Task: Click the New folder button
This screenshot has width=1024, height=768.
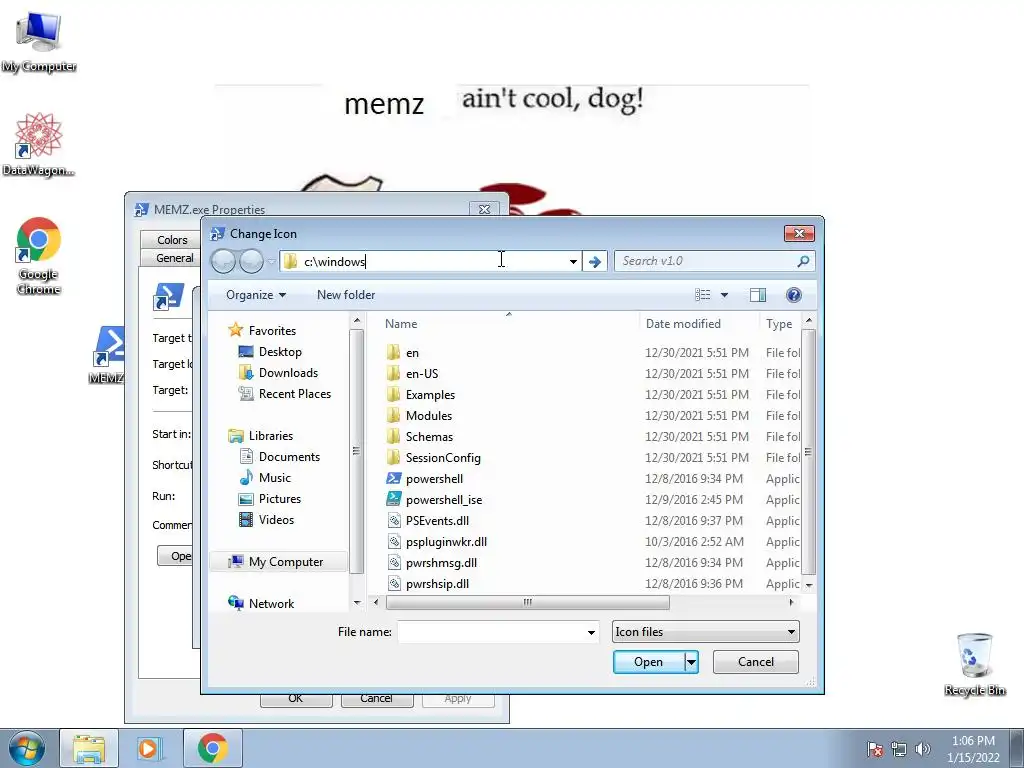Action: 346,295
